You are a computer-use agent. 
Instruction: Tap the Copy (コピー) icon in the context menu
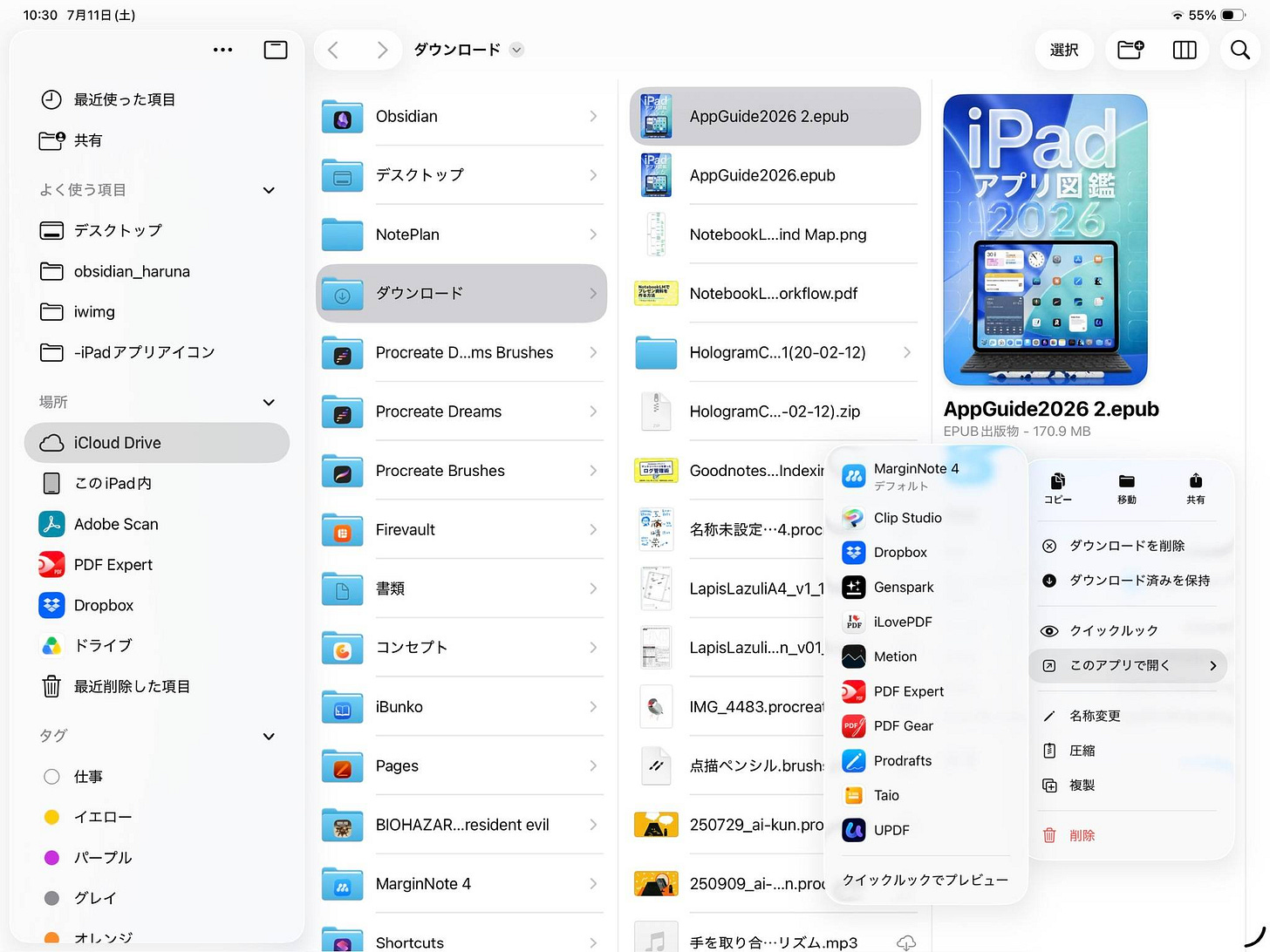pyautogui.click(x=1058, y=489)
